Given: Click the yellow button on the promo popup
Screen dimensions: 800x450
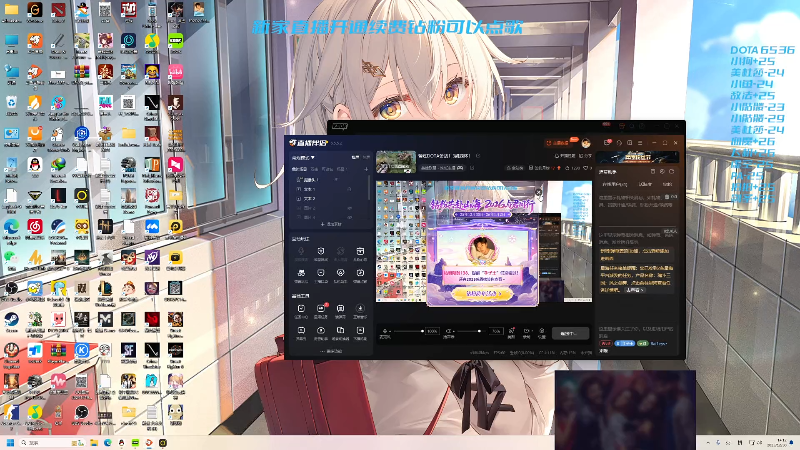Looking at the screenshot, I should coord(481,294).
